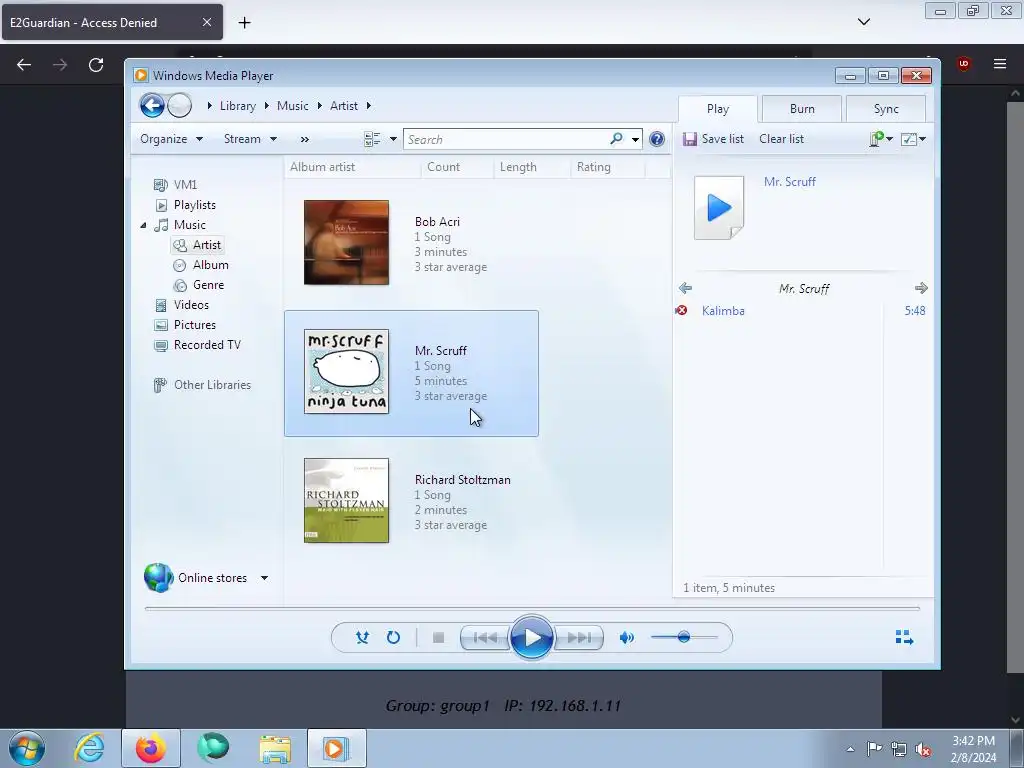Open Online stores dropdown arrow
The height and width of the screenshot is (768, 1024).
pyautogui.click(x=264, y=578)
